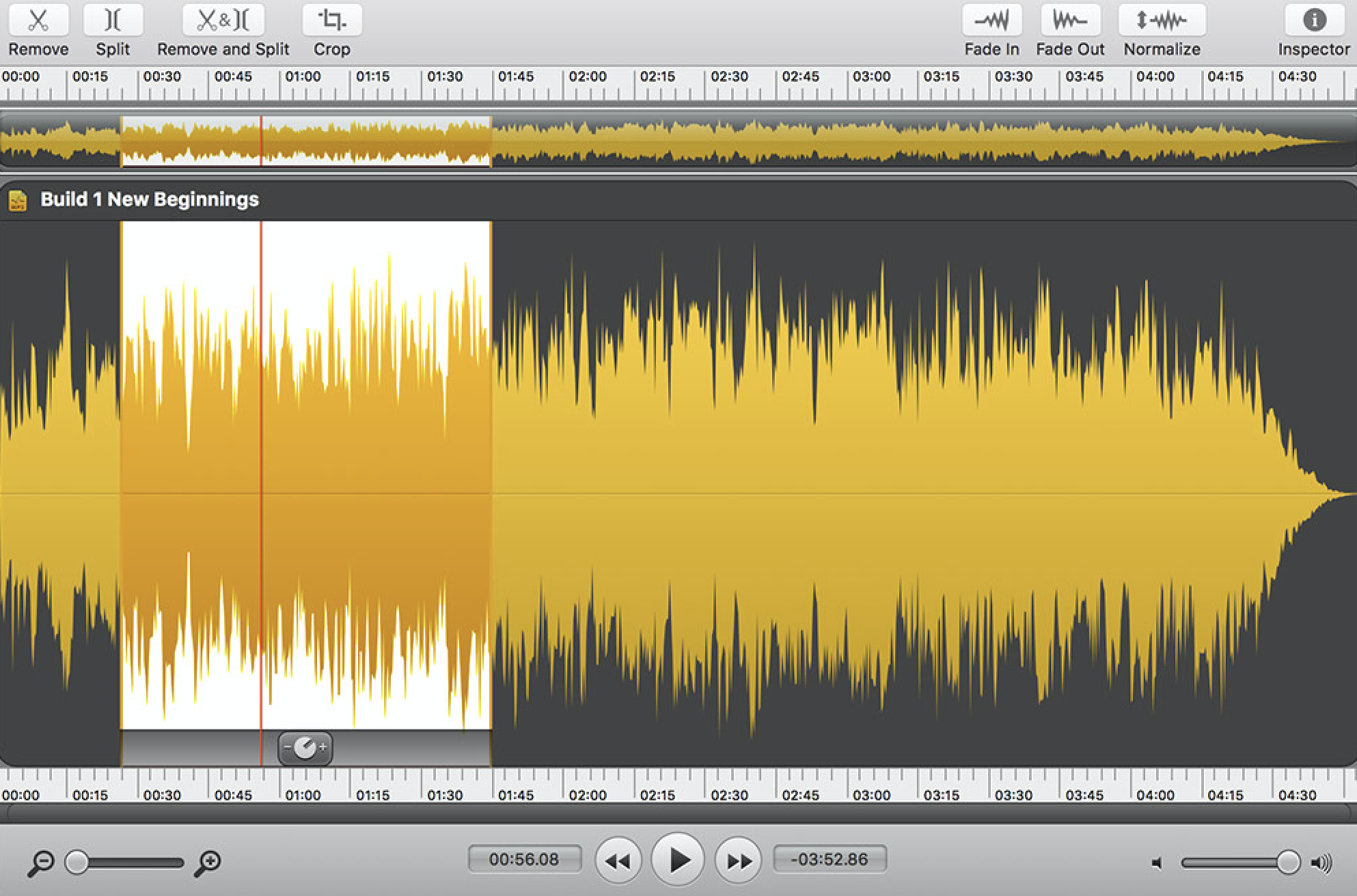
Task: Apply Fade Out effect
Action: click(x=1070, y=20)
